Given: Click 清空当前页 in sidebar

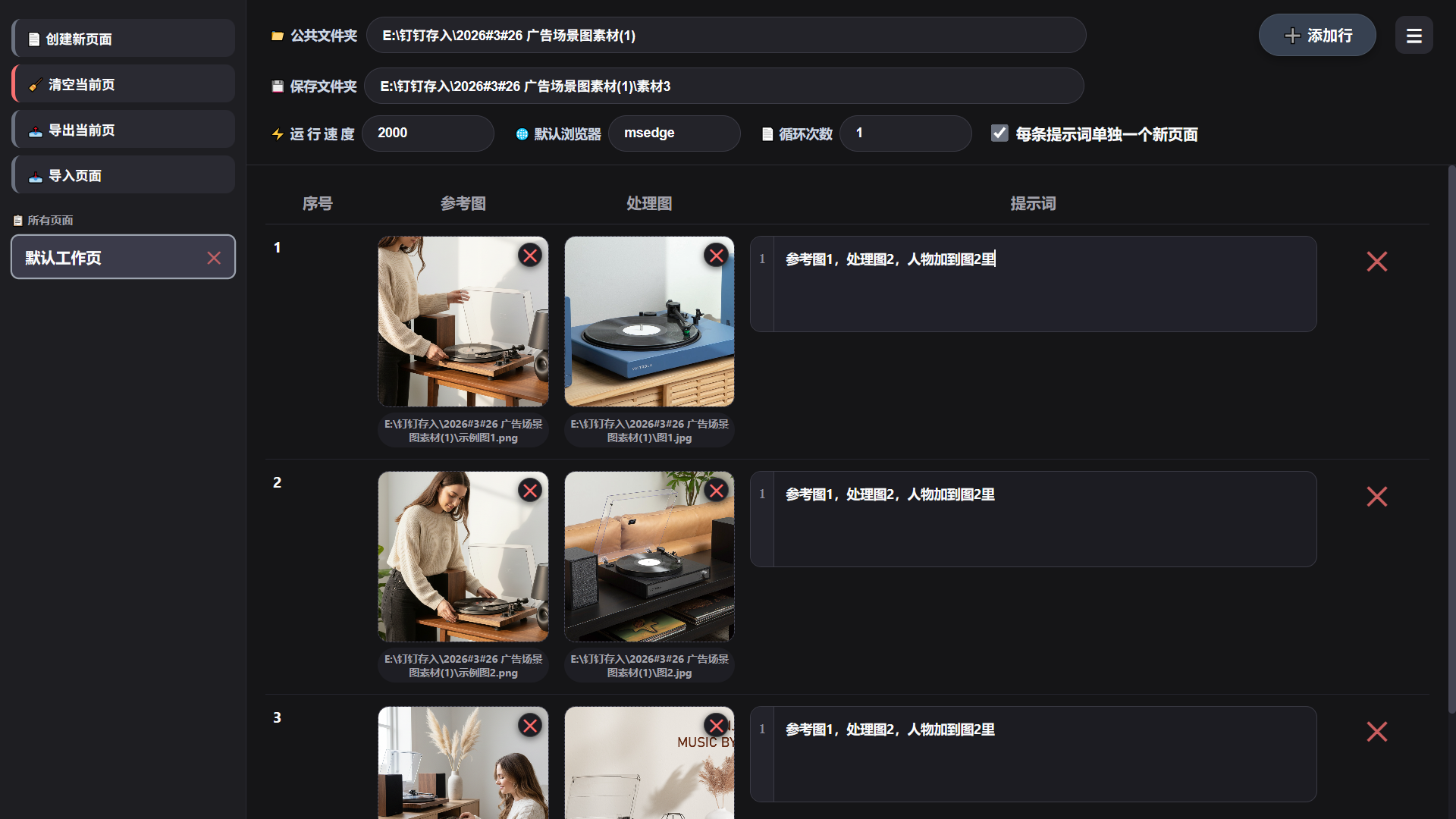Looking at the screenshot, I should coord(124,84).
